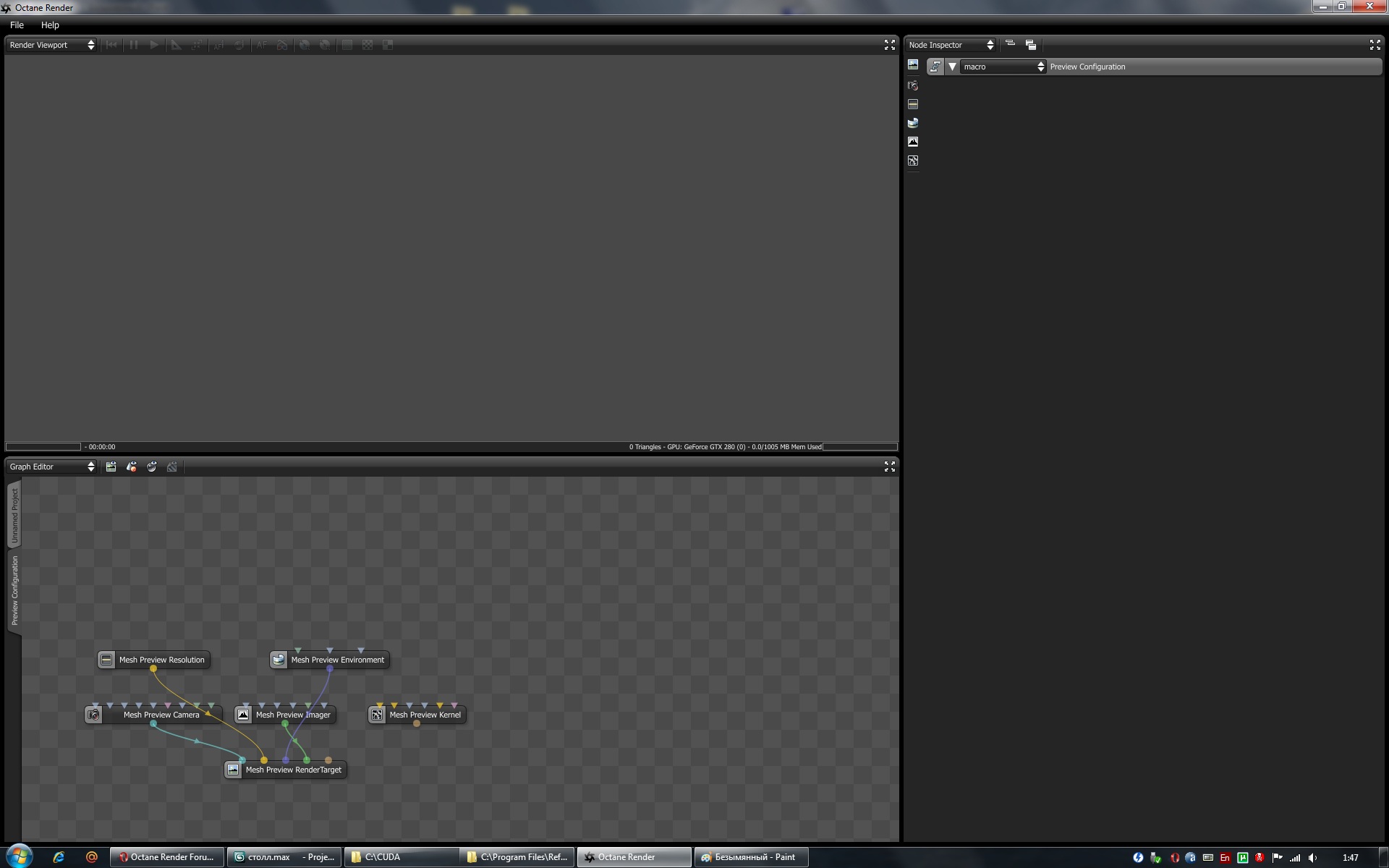Click the red 3D glasses icon in viewport toolbar

(x=282, y=45)
